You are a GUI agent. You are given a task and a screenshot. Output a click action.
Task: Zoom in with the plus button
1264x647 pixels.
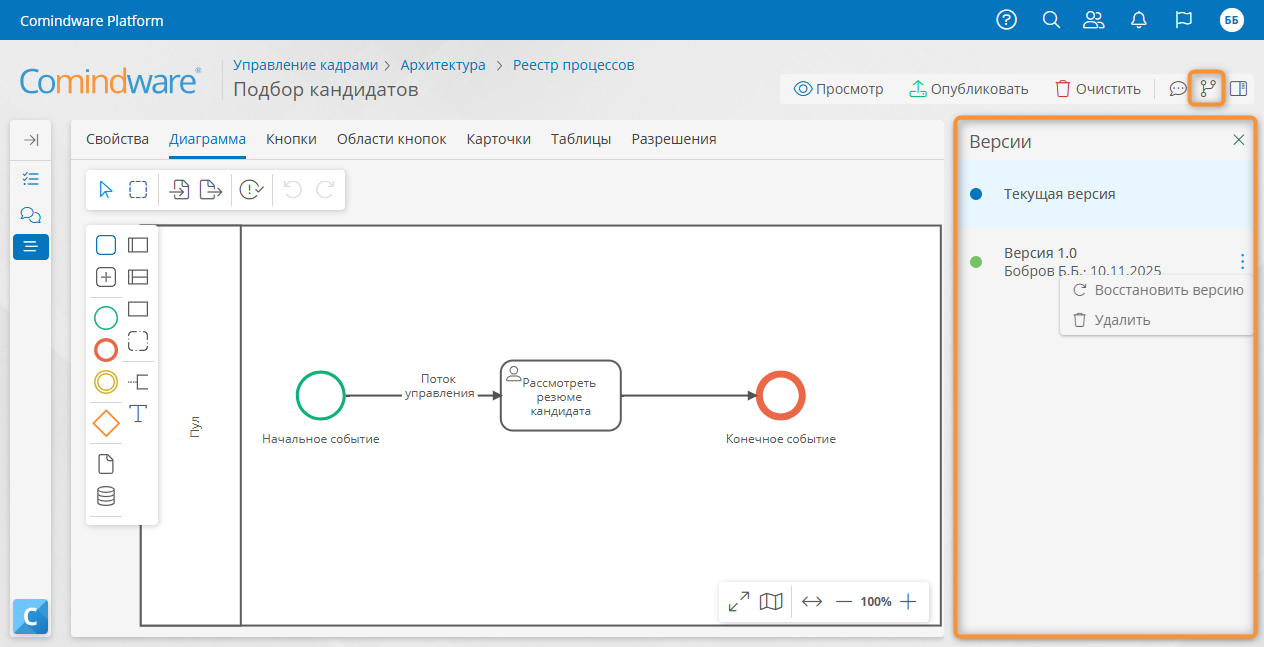click(908, 602)
